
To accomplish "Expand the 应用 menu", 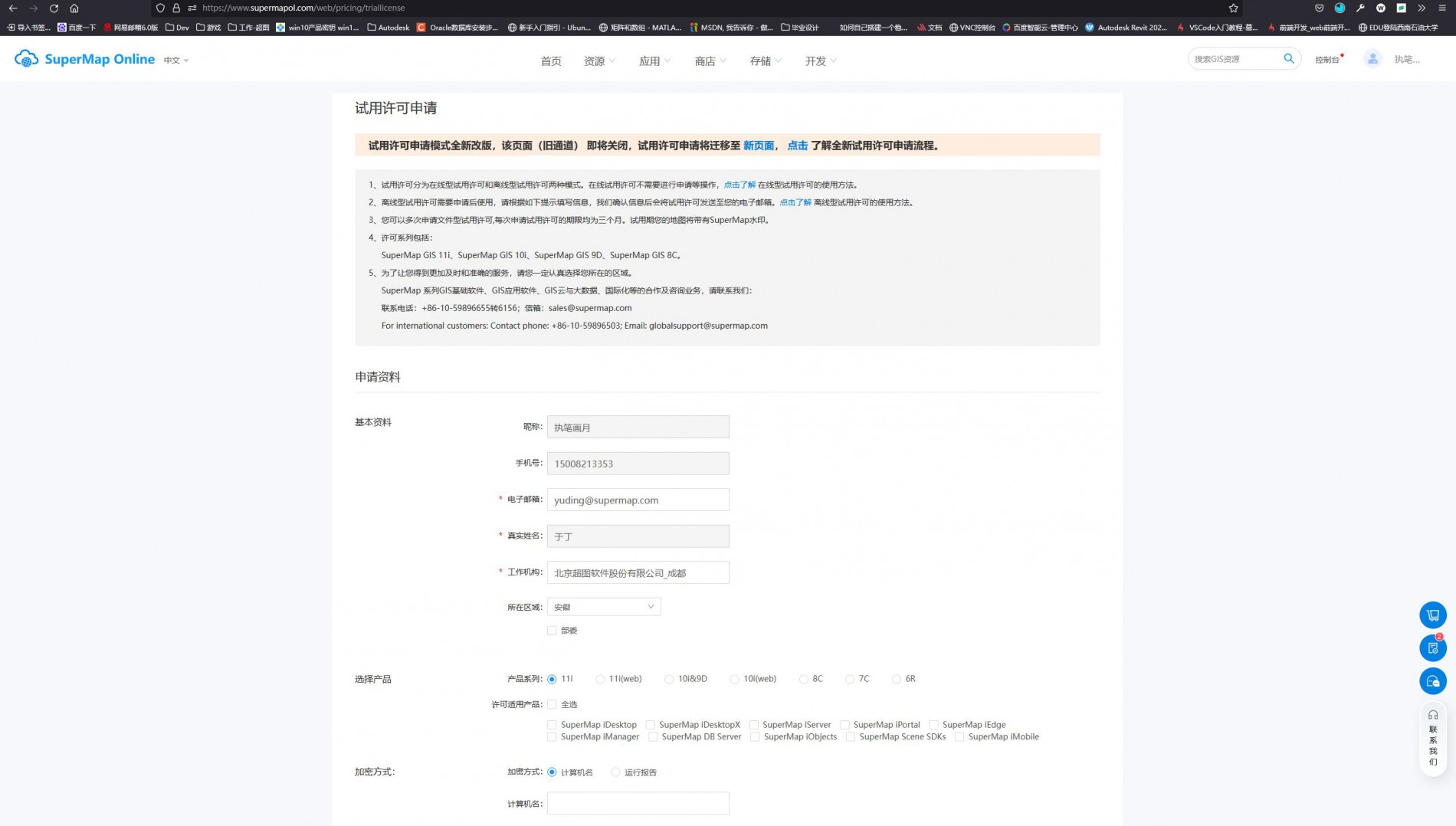I will [x=654, y=61].
